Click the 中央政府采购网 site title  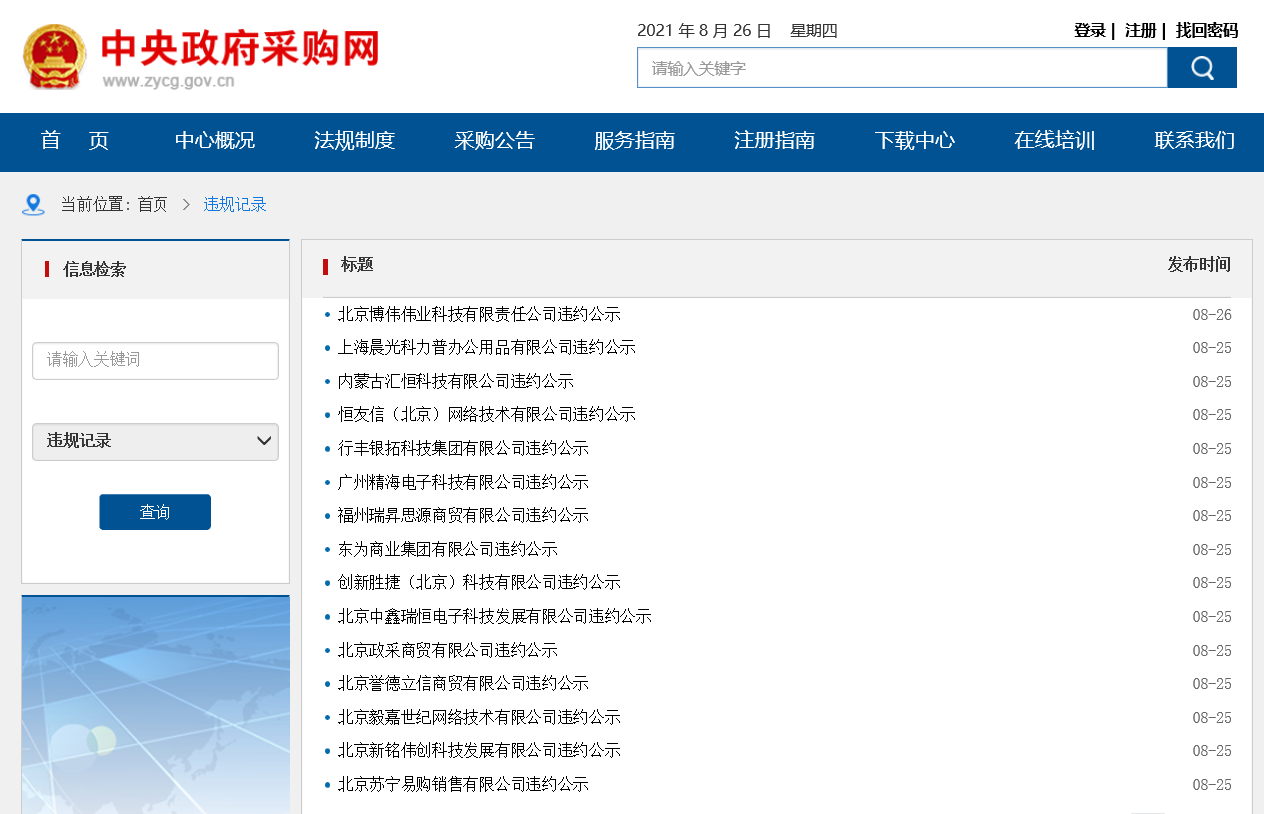click(241, 48)
